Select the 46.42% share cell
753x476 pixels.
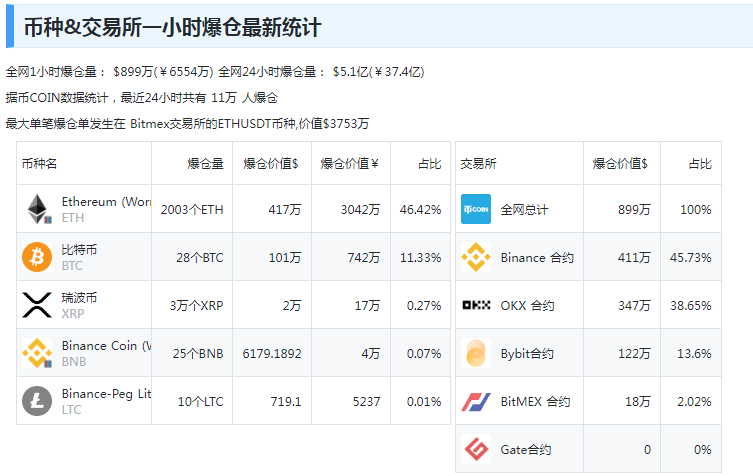point(420,209)
